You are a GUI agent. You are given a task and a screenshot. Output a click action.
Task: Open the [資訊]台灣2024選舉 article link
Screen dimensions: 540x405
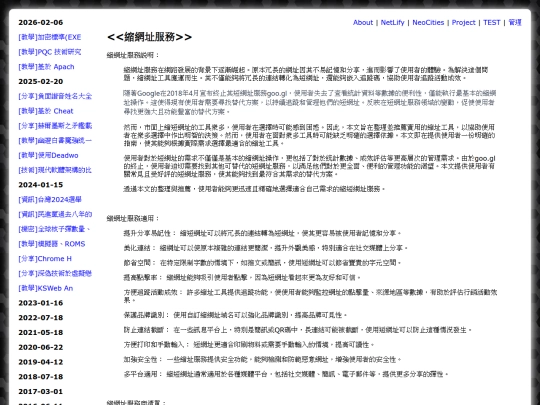(50, 200)
